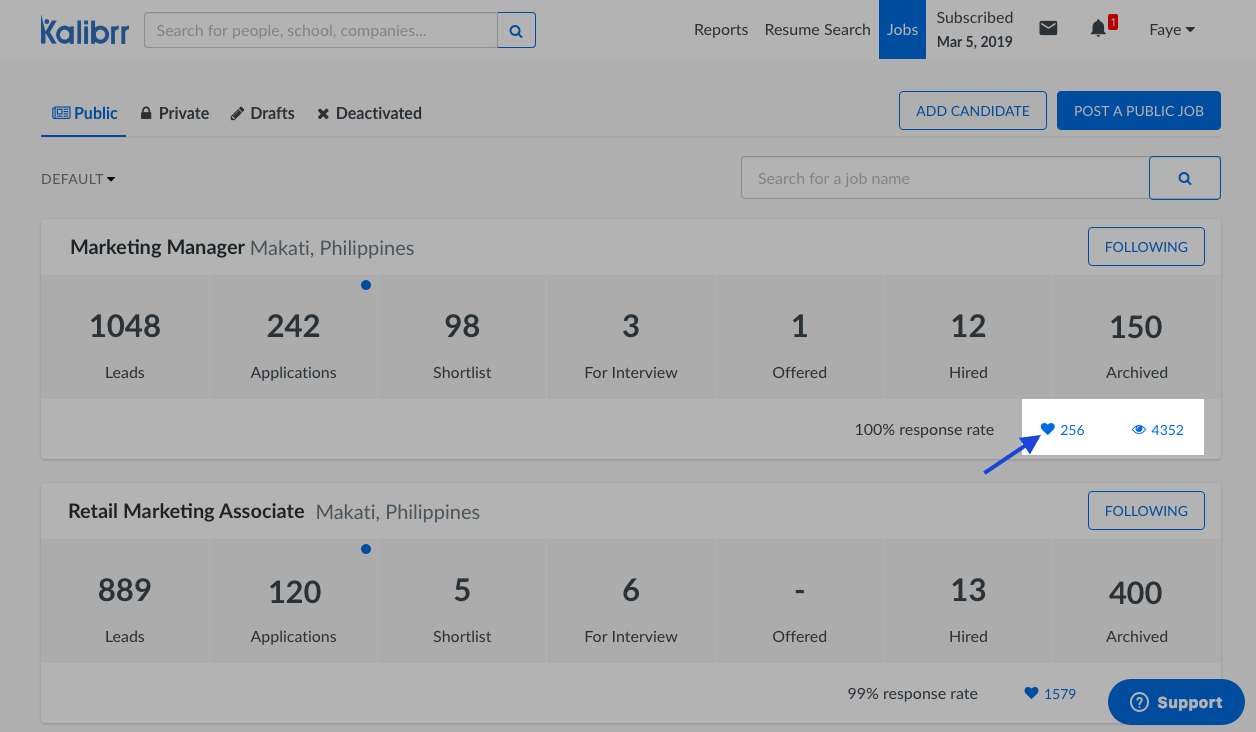Click the Post a Public Job button
1256x732 pixels.
[1138, 111]
